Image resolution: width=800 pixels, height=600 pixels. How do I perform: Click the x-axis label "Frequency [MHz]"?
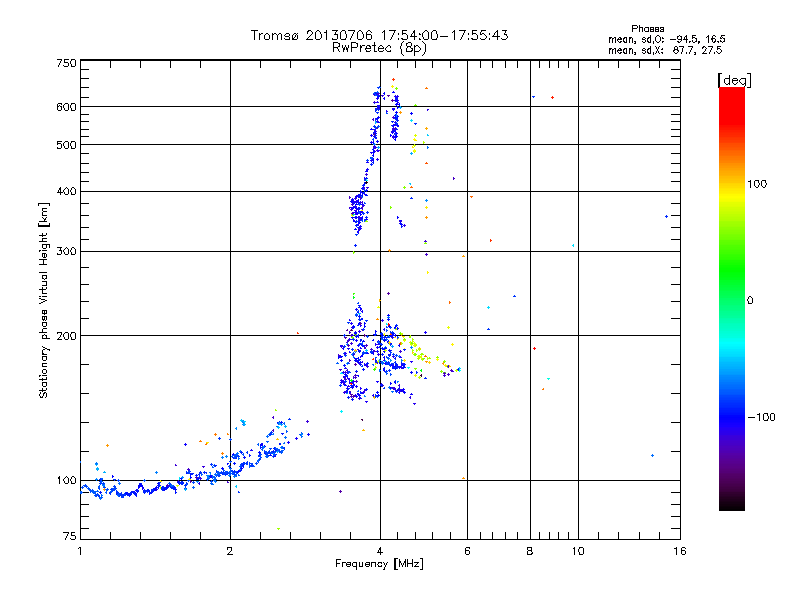[379, 564]
